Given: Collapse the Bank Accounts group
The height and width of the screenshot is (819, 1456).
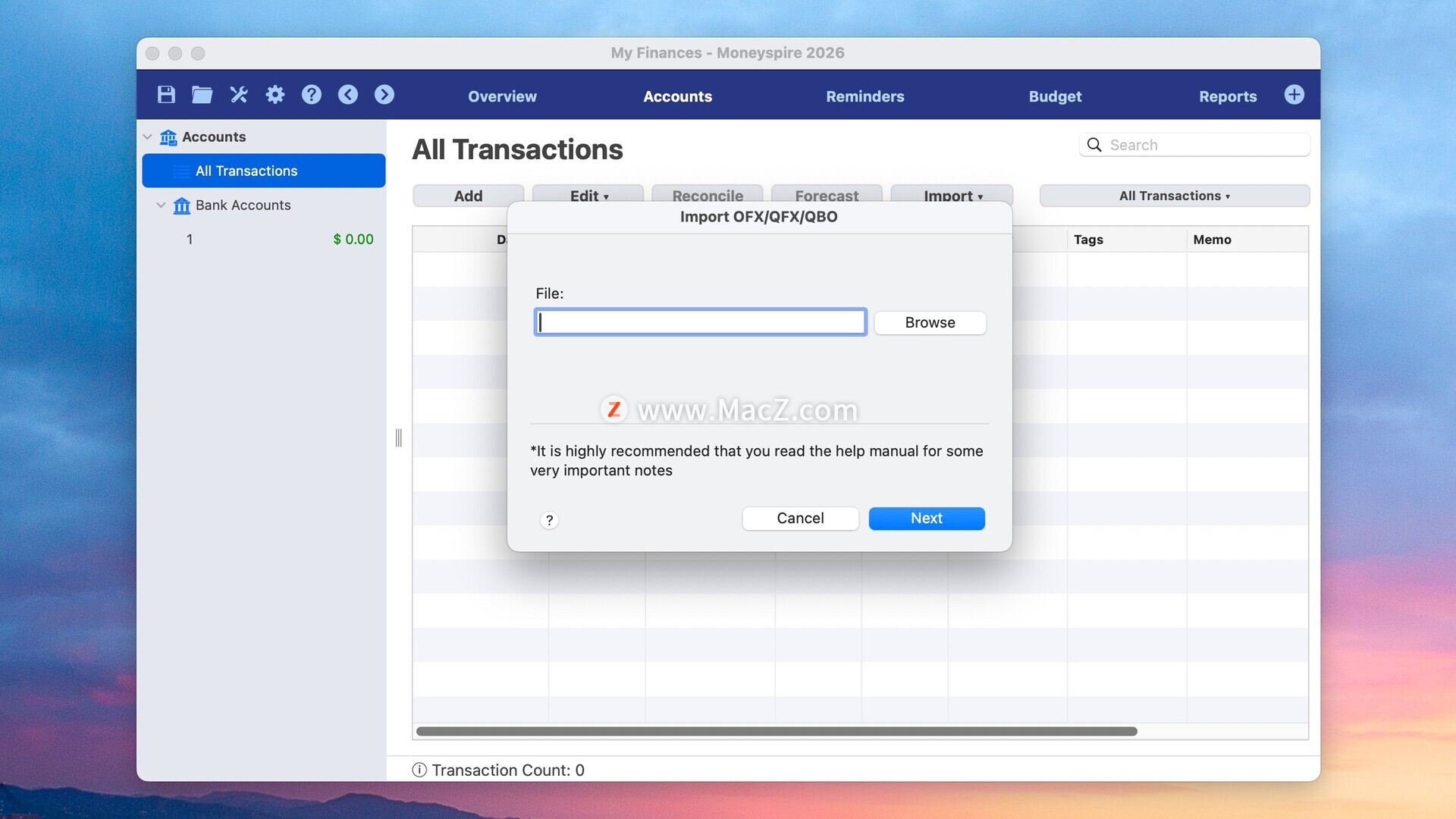Looking at the screenshot, I should pos(161,206).
